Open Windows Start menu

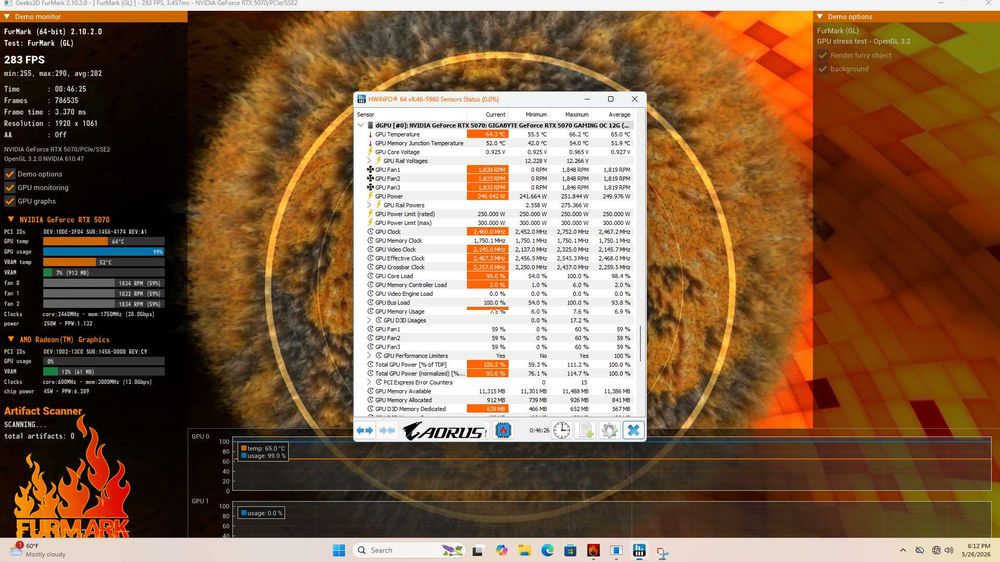pyautogui.click(x=339, y=550)
